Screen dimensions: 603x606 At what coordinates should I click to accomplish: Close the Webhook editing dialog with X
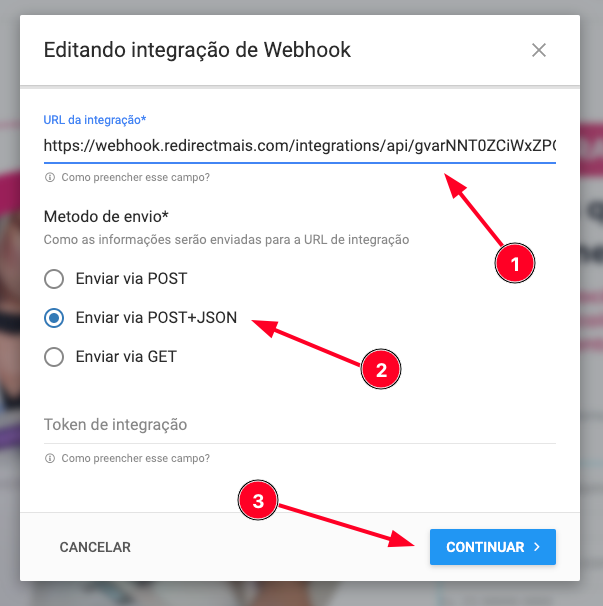(538, 50)
